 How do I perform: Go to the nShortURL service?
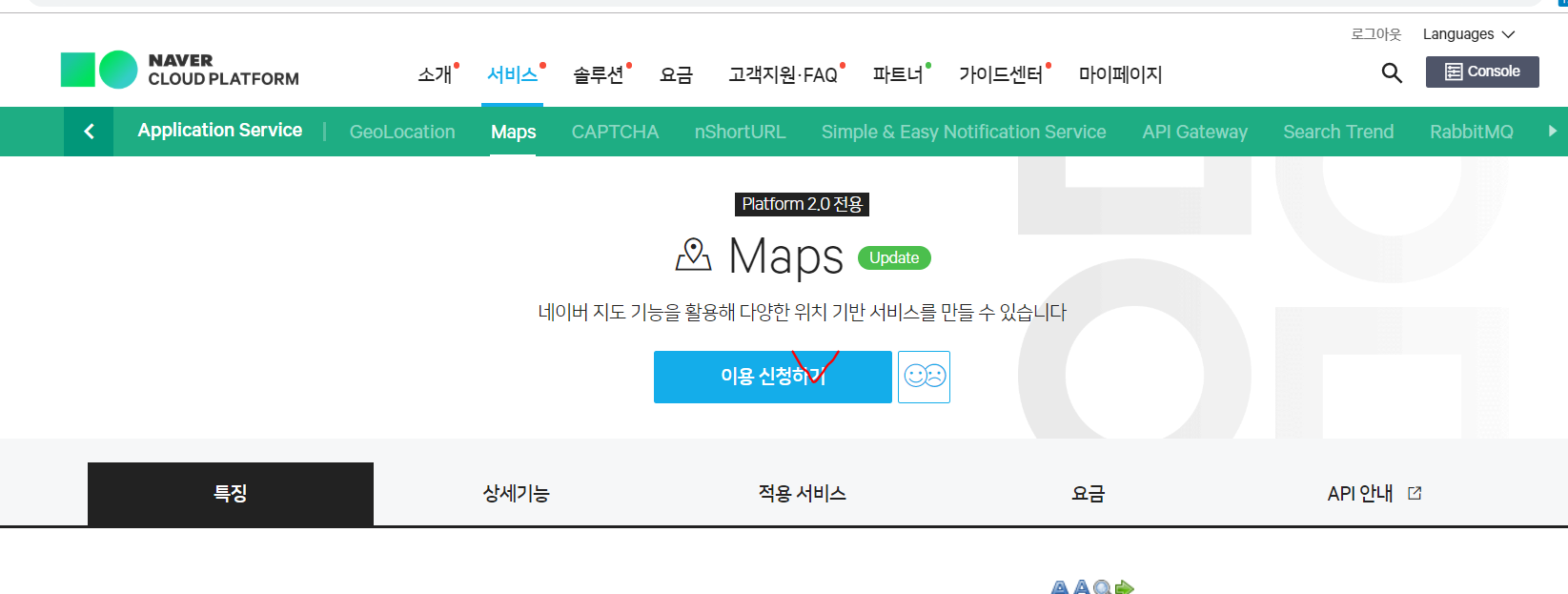click(740, 132)
